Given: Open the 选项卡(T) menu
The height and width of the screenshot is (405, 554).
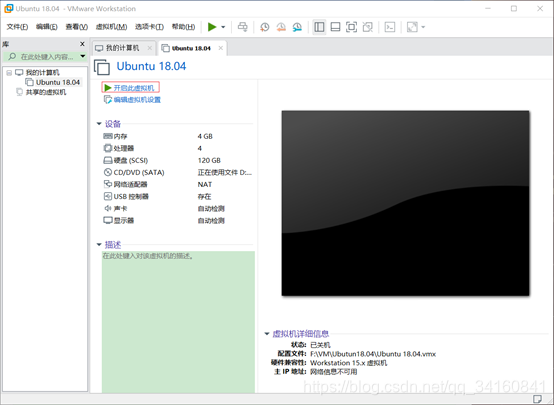Looking at the screenshot, I should coord(149,27).
